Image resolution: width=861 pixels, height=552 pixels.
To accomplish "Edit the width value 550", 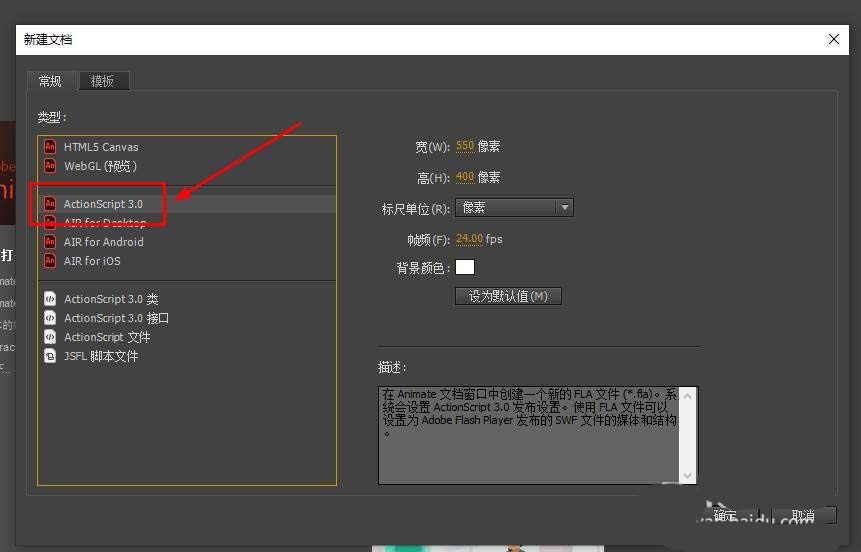I will point(465,146).
